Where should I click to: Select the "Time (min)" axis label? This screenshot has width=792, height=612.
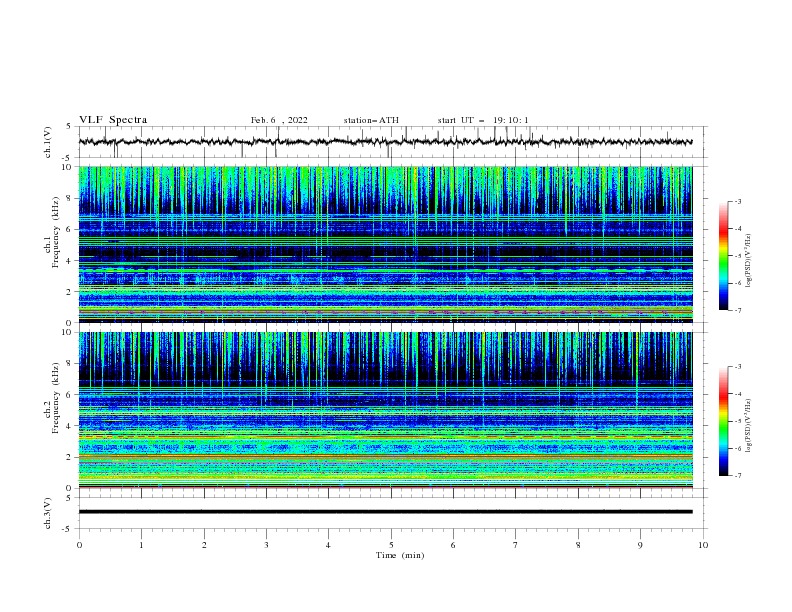click(400, 555)
